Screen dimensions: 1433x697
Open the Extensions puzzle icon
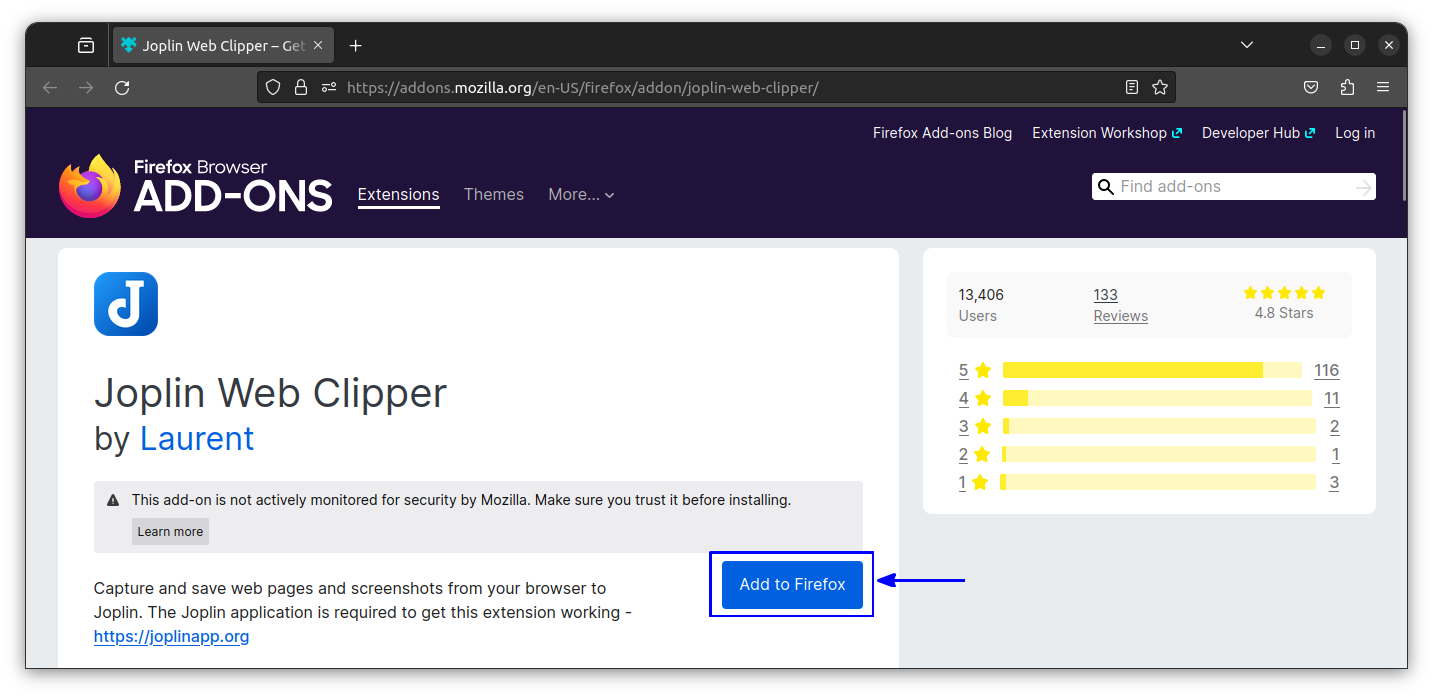1347,88
